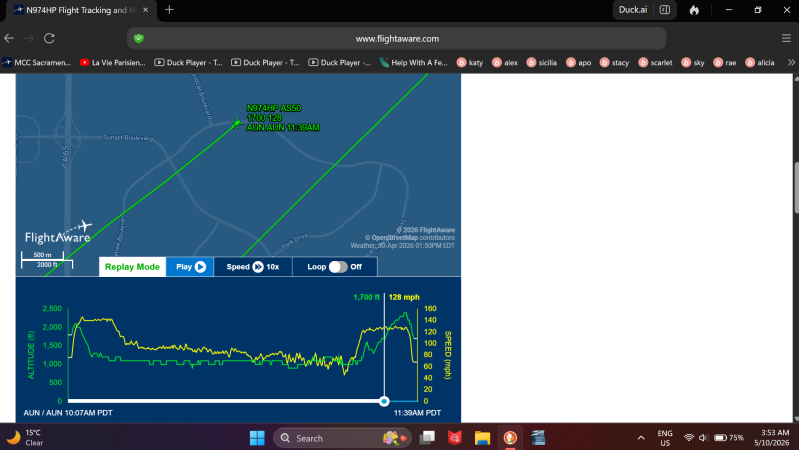Expand the bookmarks overflow chevron
The width and height of the screenshot is (799, 450).
point(791,62)
